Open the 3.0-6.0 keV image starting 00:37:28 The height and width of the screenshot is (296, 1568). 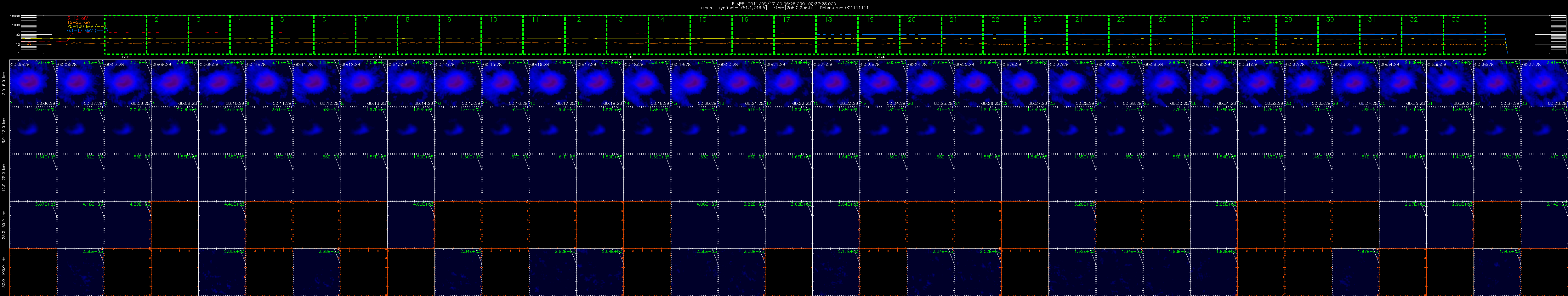coord(1544,83)
